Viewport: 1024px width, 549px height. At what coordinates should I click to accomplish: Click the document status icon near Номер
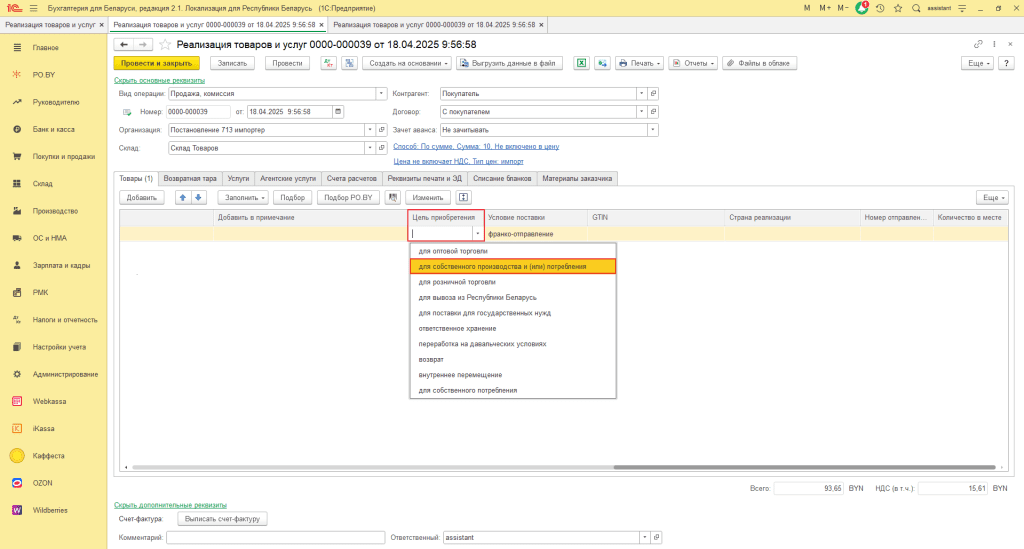[x=127, y=112]
